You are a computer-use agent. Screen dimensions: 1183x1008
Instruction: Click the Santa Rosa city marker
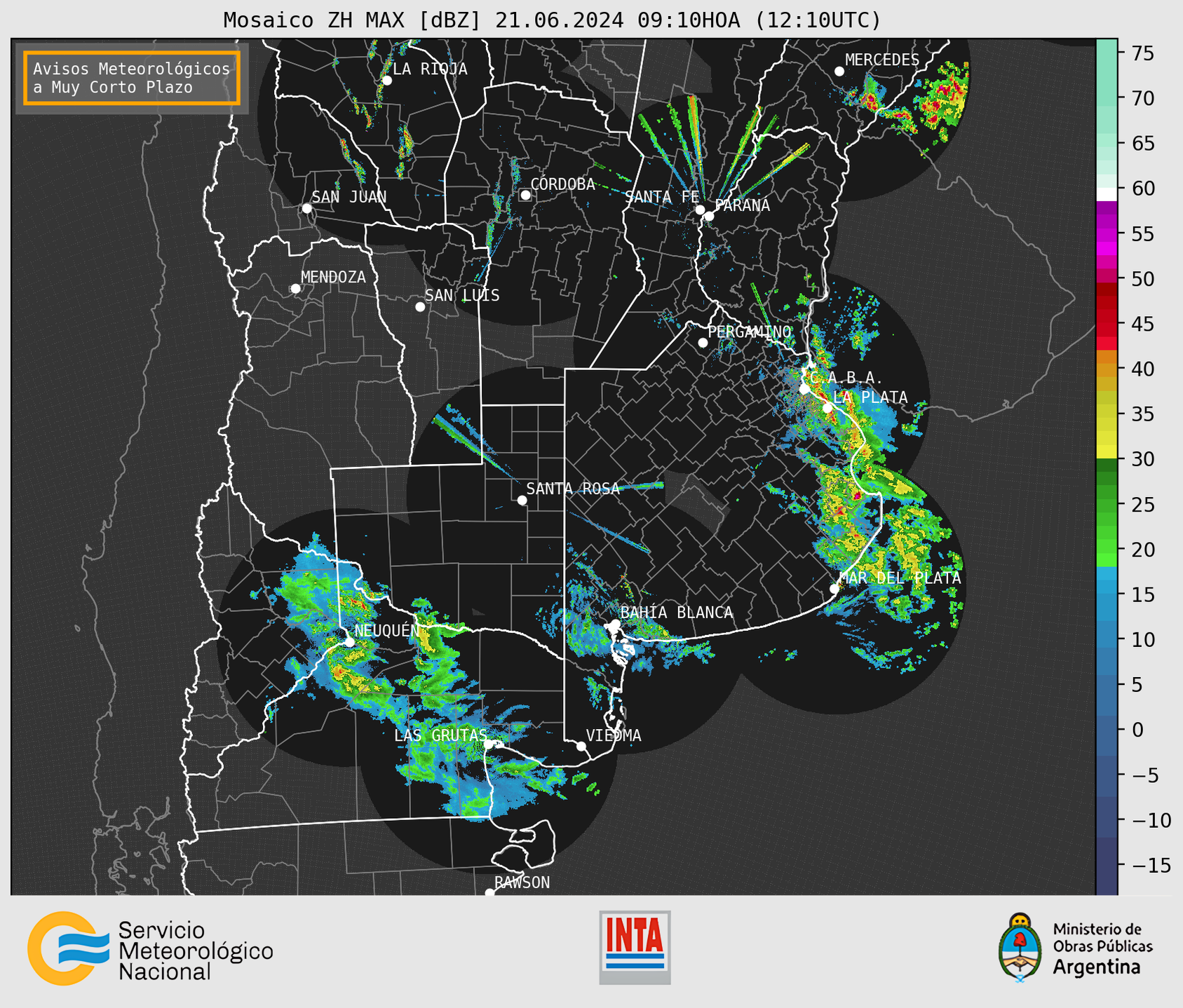pos(522,500)
